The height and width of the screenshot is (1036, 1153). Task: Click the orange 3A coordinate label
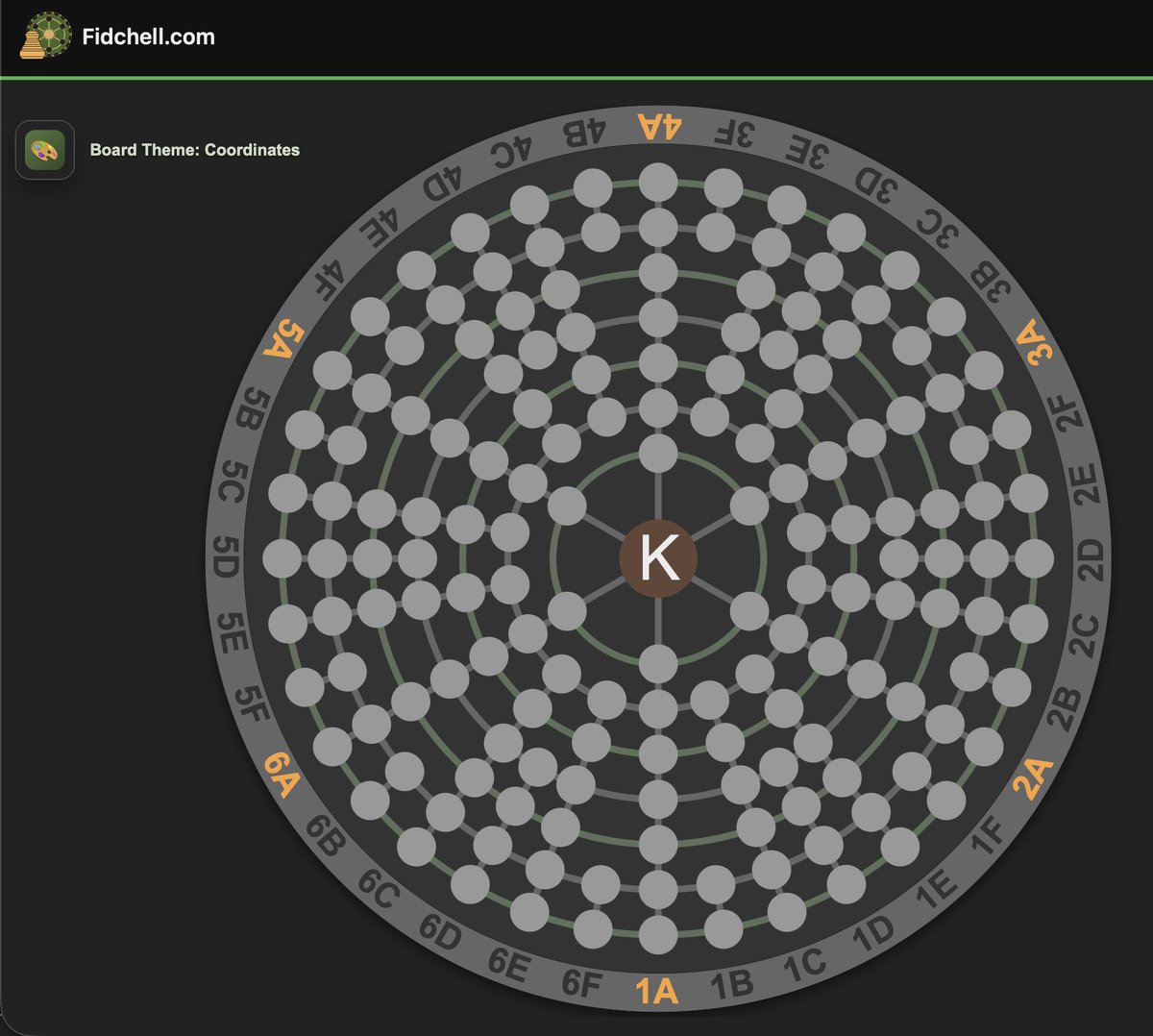1035,342
